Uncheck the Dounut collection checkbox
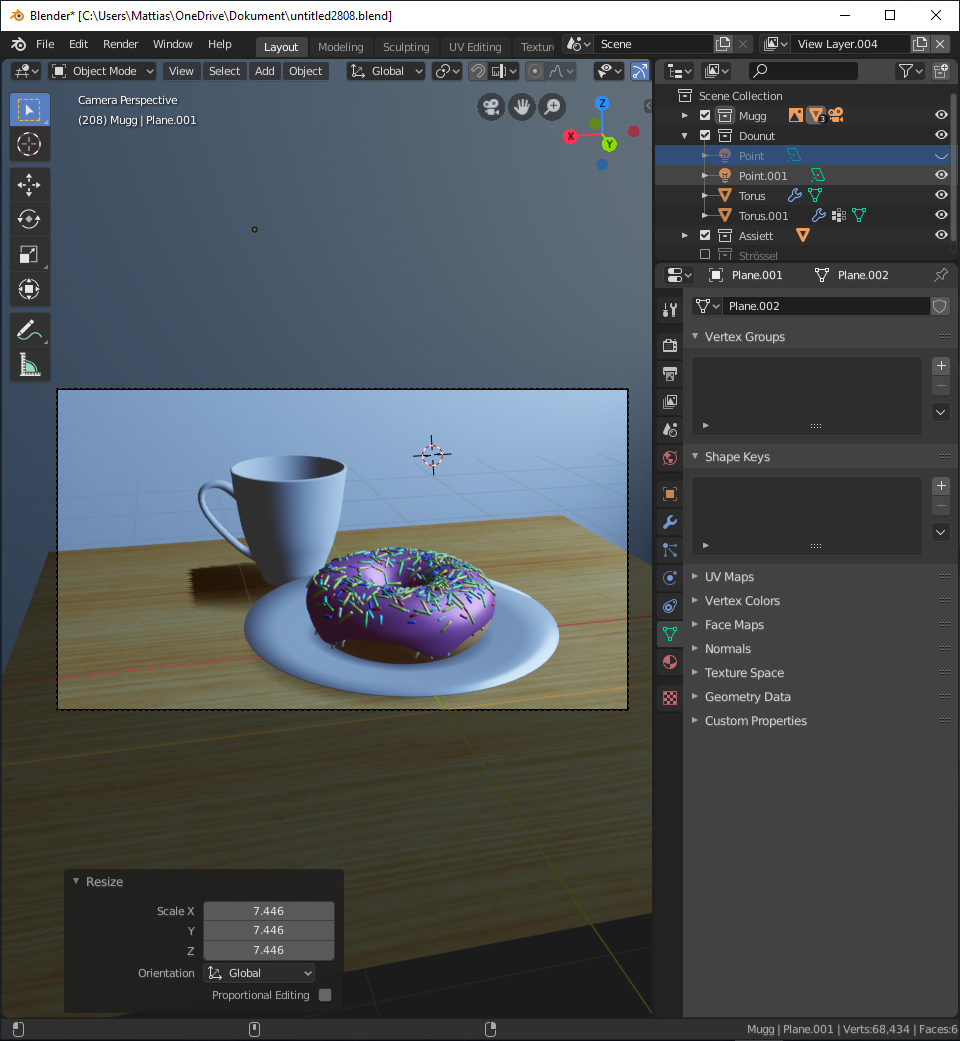The height and width of the screenshot is (1041, 960). point(705,136)
